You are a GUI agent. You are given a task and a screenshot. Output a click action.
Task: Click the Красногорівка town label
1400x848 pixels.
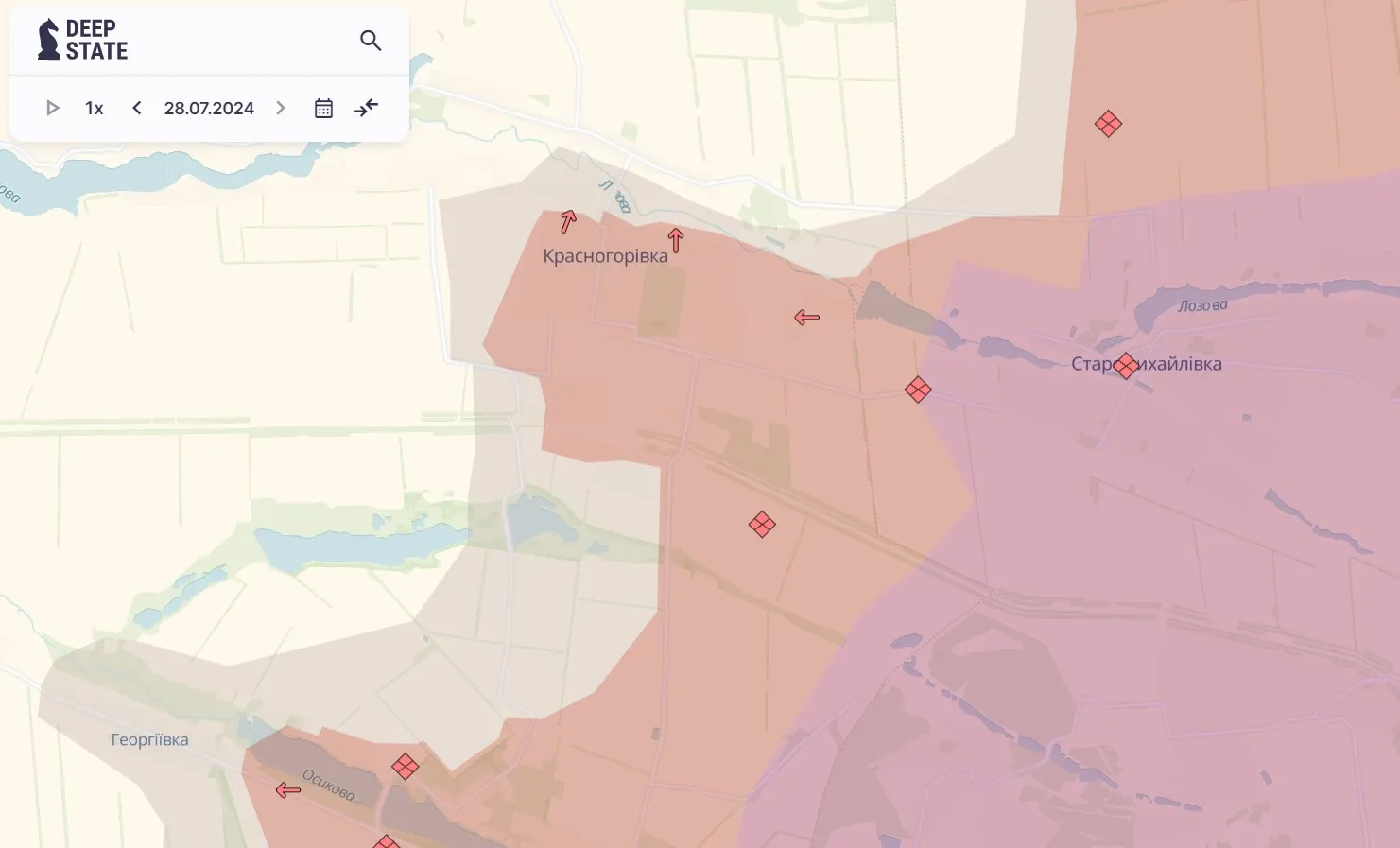605,256
